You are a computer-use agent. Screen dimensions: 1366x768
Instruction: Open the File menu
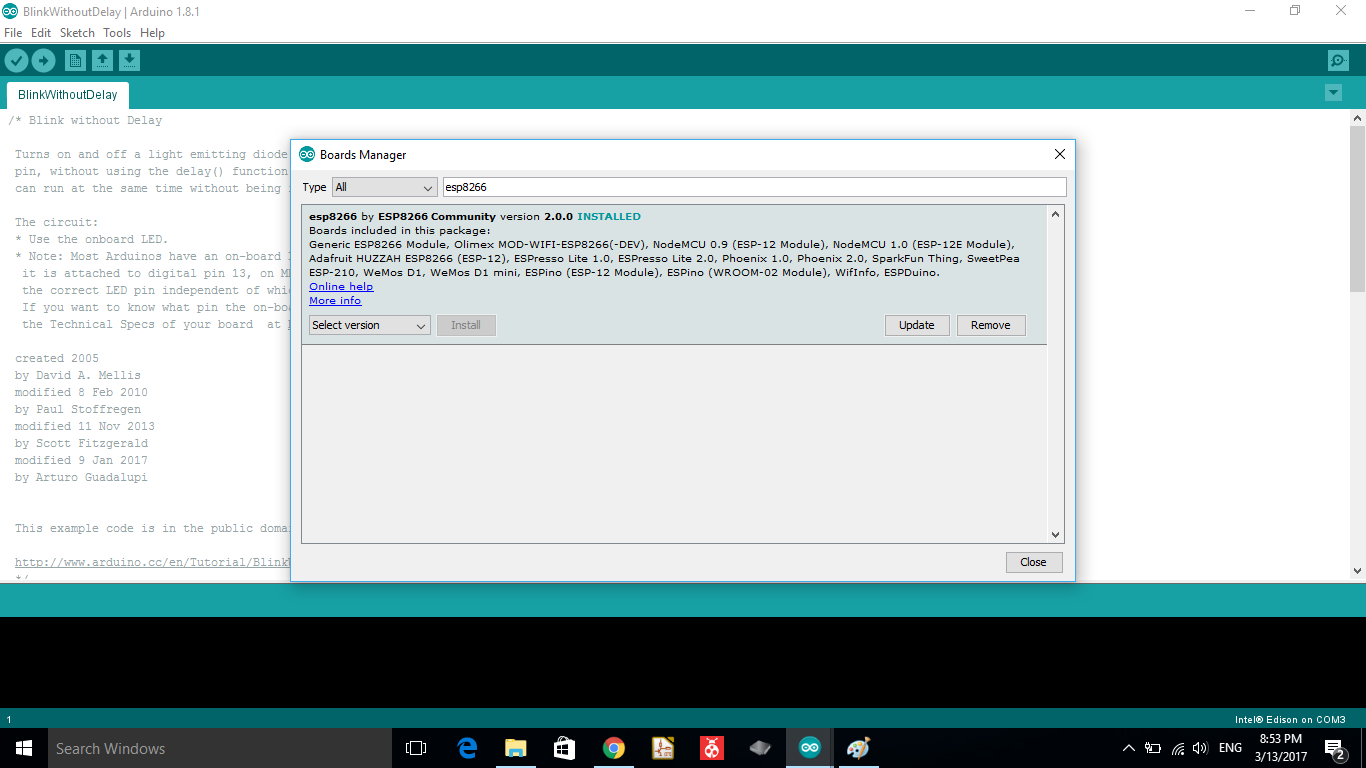pos(13,33)
